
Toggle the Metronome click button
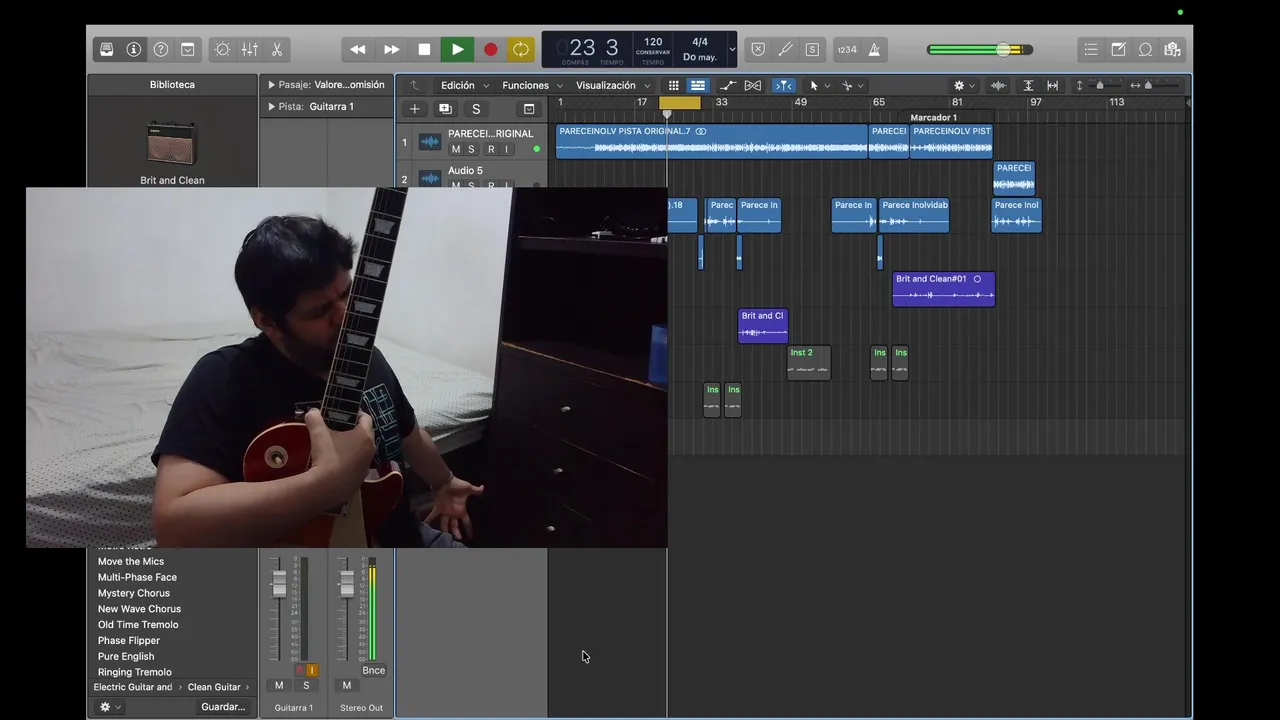coord(874,49)
